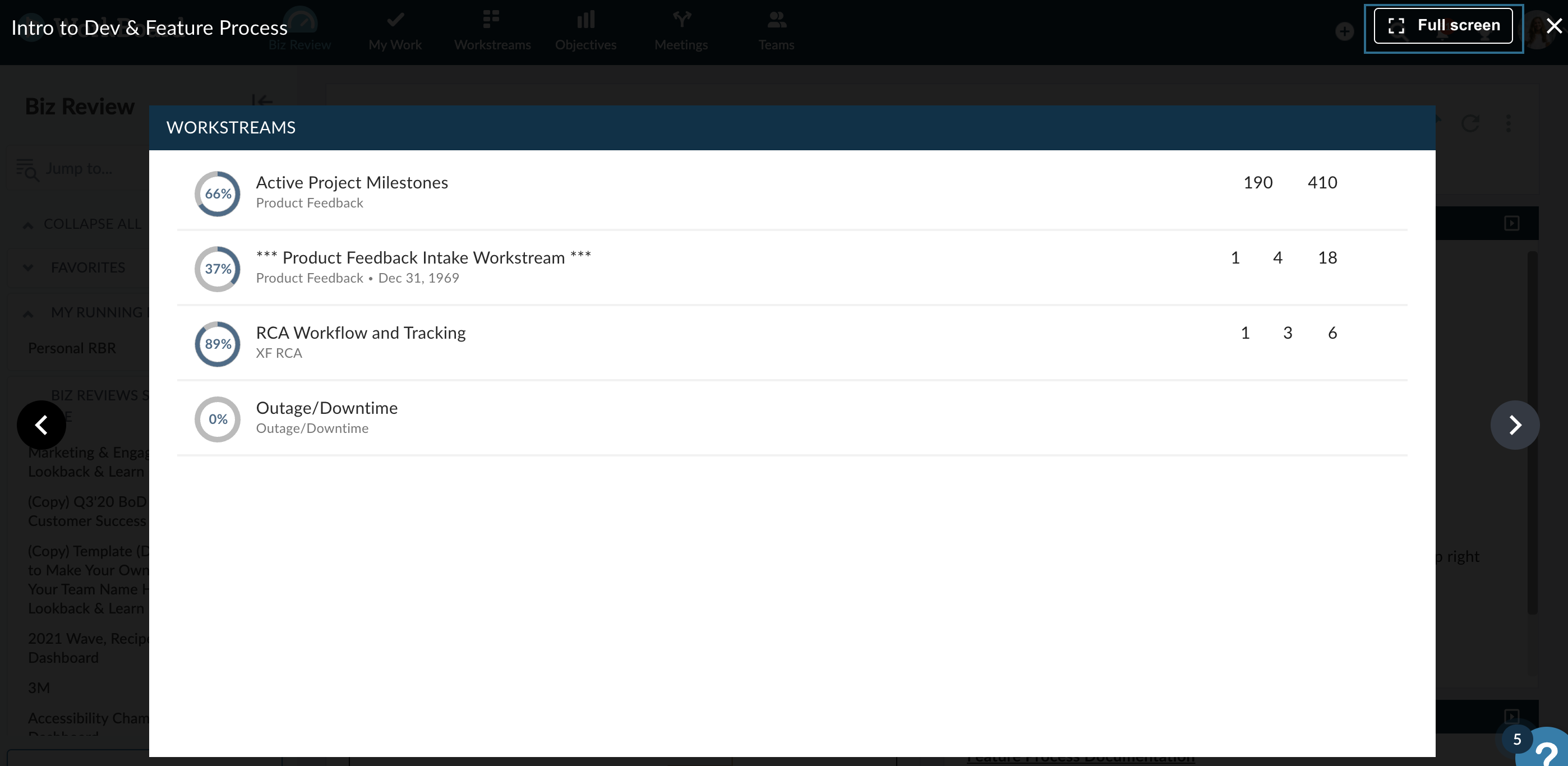The height and width of the screenshot is (766, 1568).
Task: Open the three-dot more options menu
Action: click(x=1509, y=123)
